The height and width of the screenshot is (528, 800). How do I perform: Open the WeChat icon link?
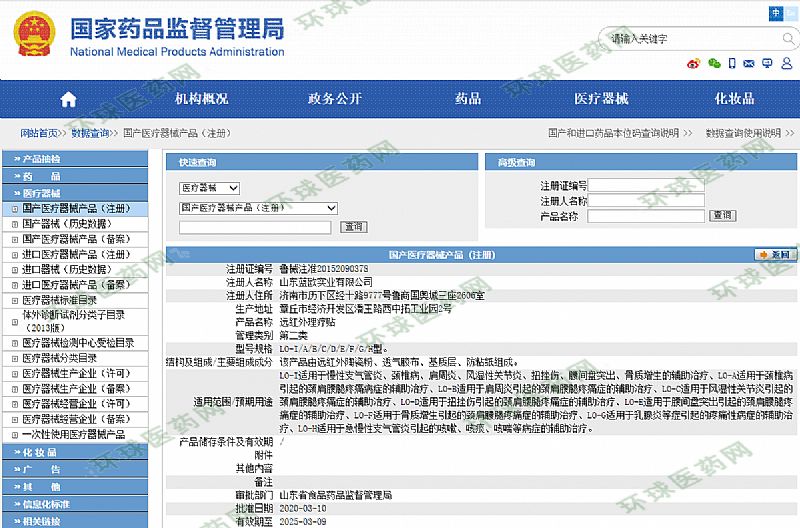tap(713, 63)
